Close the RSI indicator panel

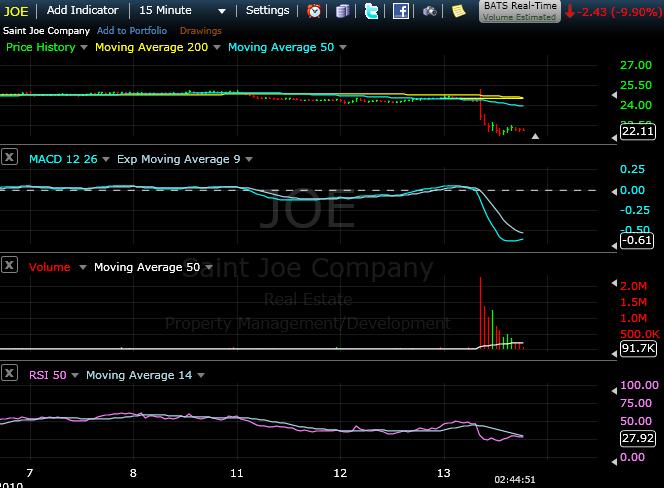coord(9,373)
